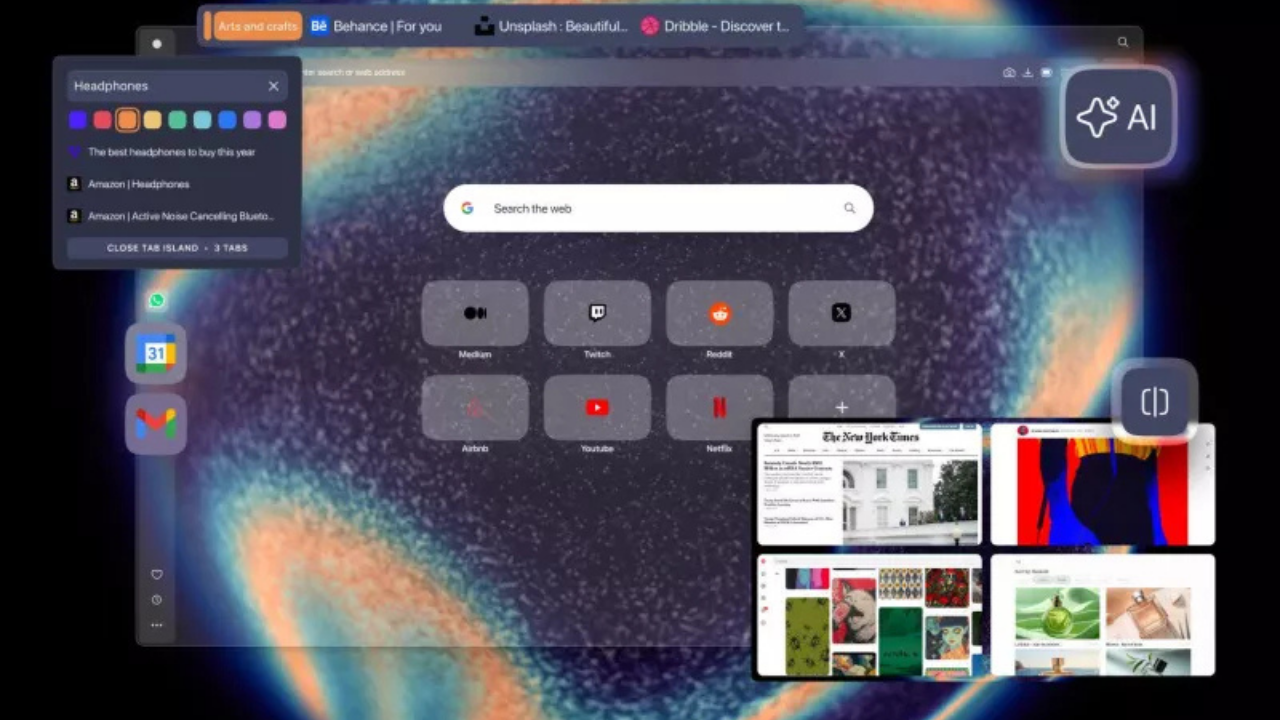Image resolution: width=1280 pixels, height=720 pixels.
Task: Click the Search the web field
Action: 657,208
